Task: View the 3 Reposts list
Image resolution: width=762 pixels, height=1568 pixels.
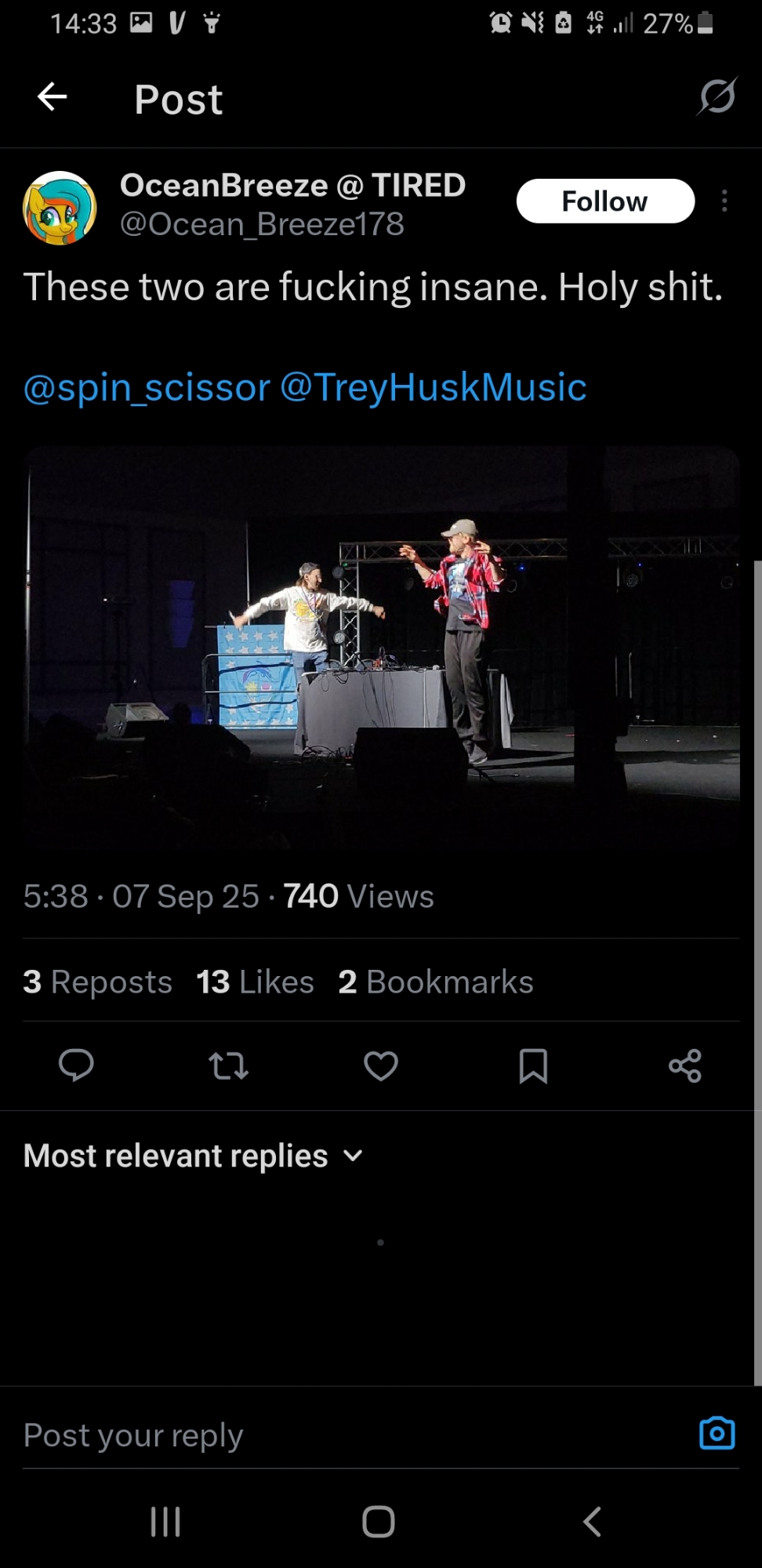Action: coord(97,982)
